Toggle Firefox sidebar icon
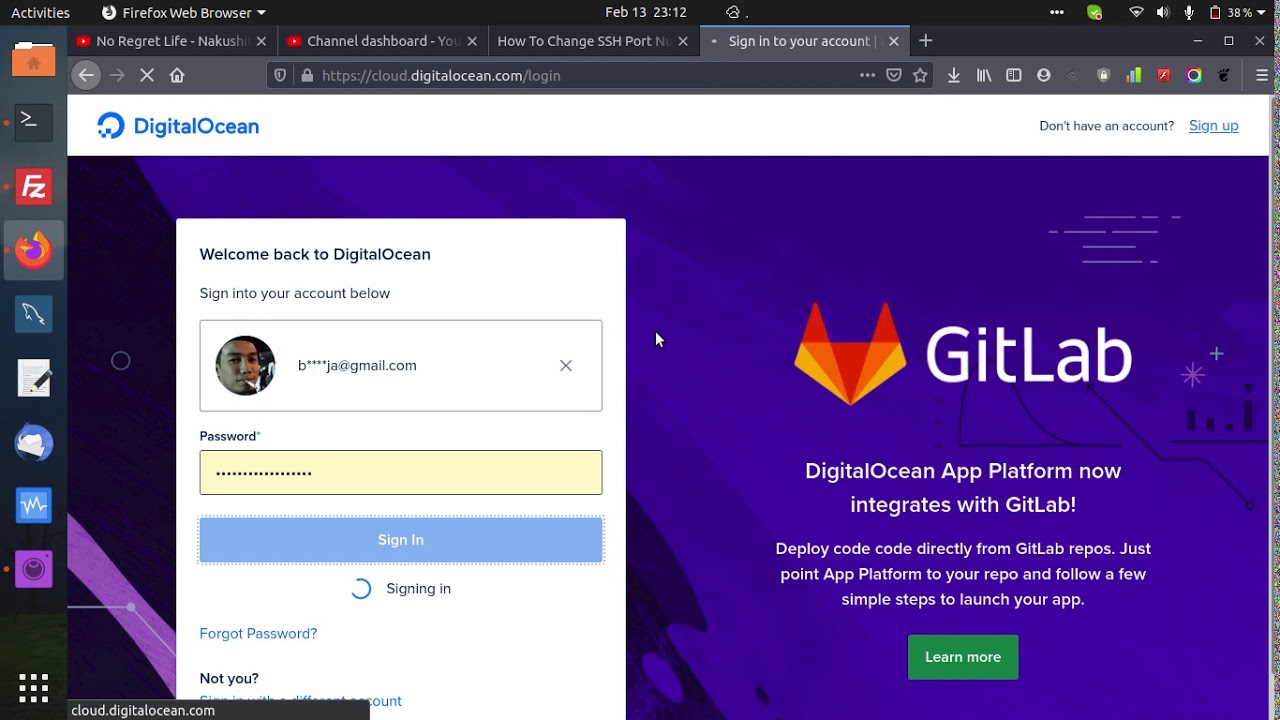The height and width of the screenshot is (720, 1280). 1014,75
